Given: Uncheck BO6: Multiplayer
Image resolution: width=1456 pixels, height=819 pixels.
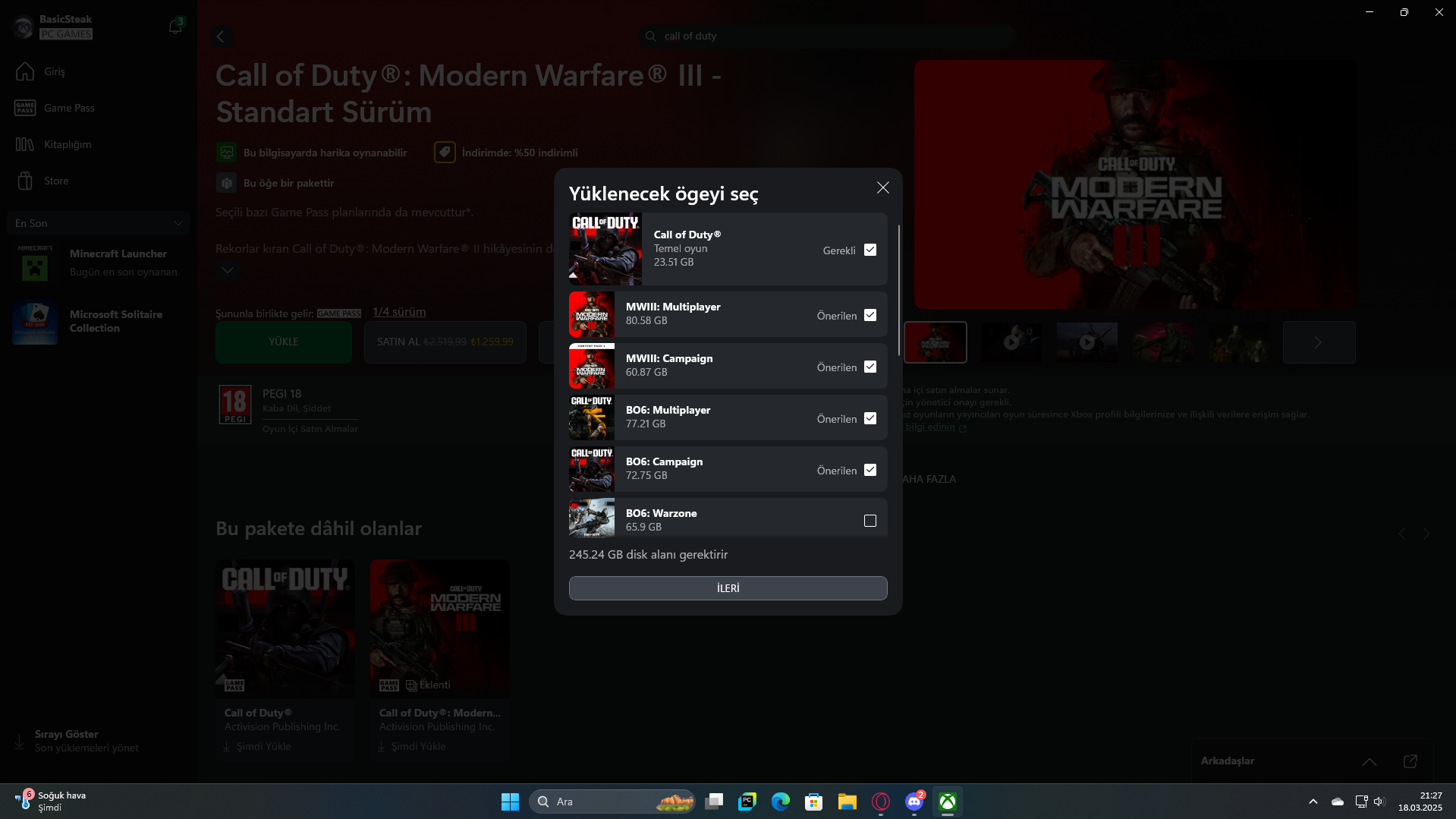Looking at the screenshot, I should tap(870, 418).
